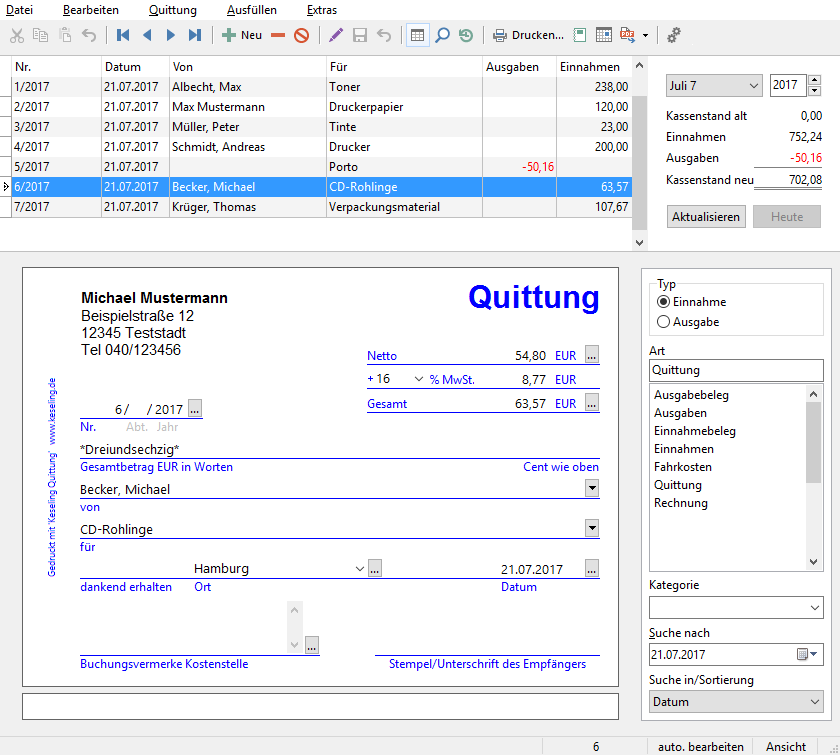Click the PDF export icon

pos(628,35)
